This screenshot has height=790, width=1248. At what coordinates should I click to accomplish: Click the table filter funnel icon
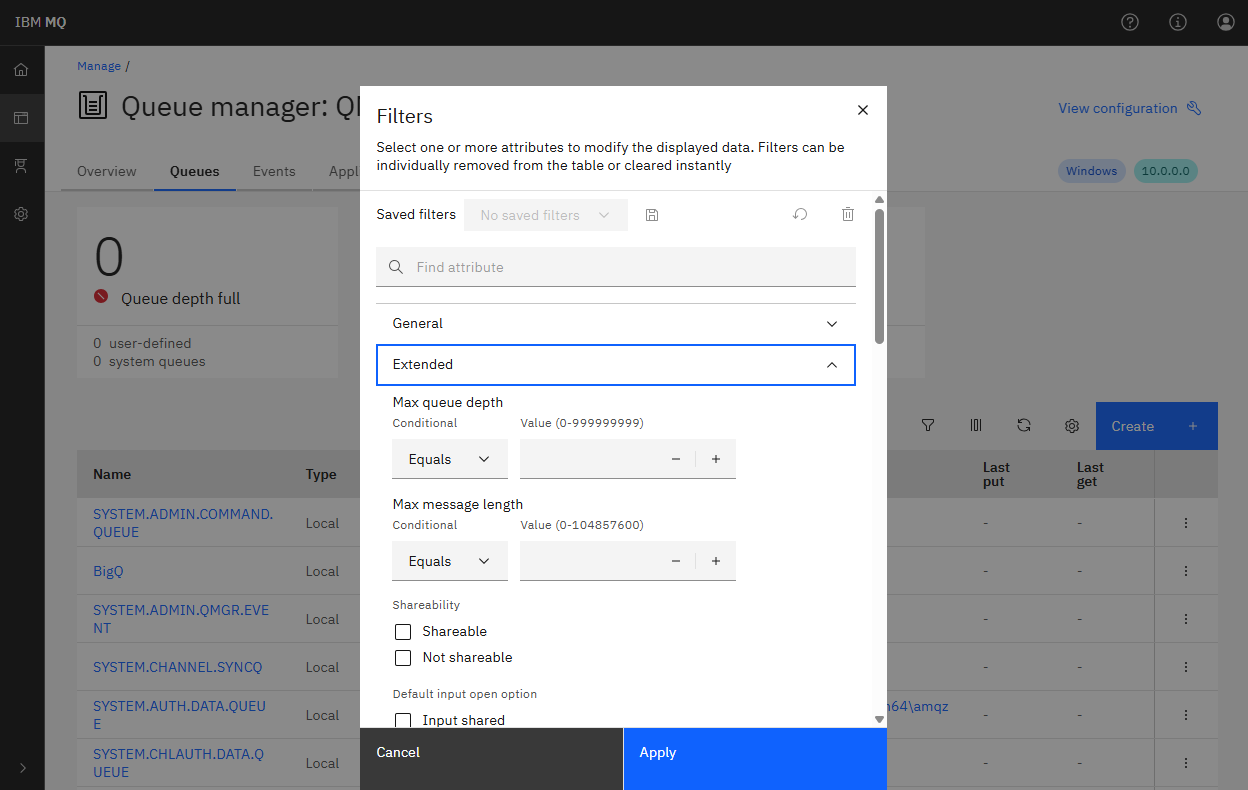pos(928,426)
